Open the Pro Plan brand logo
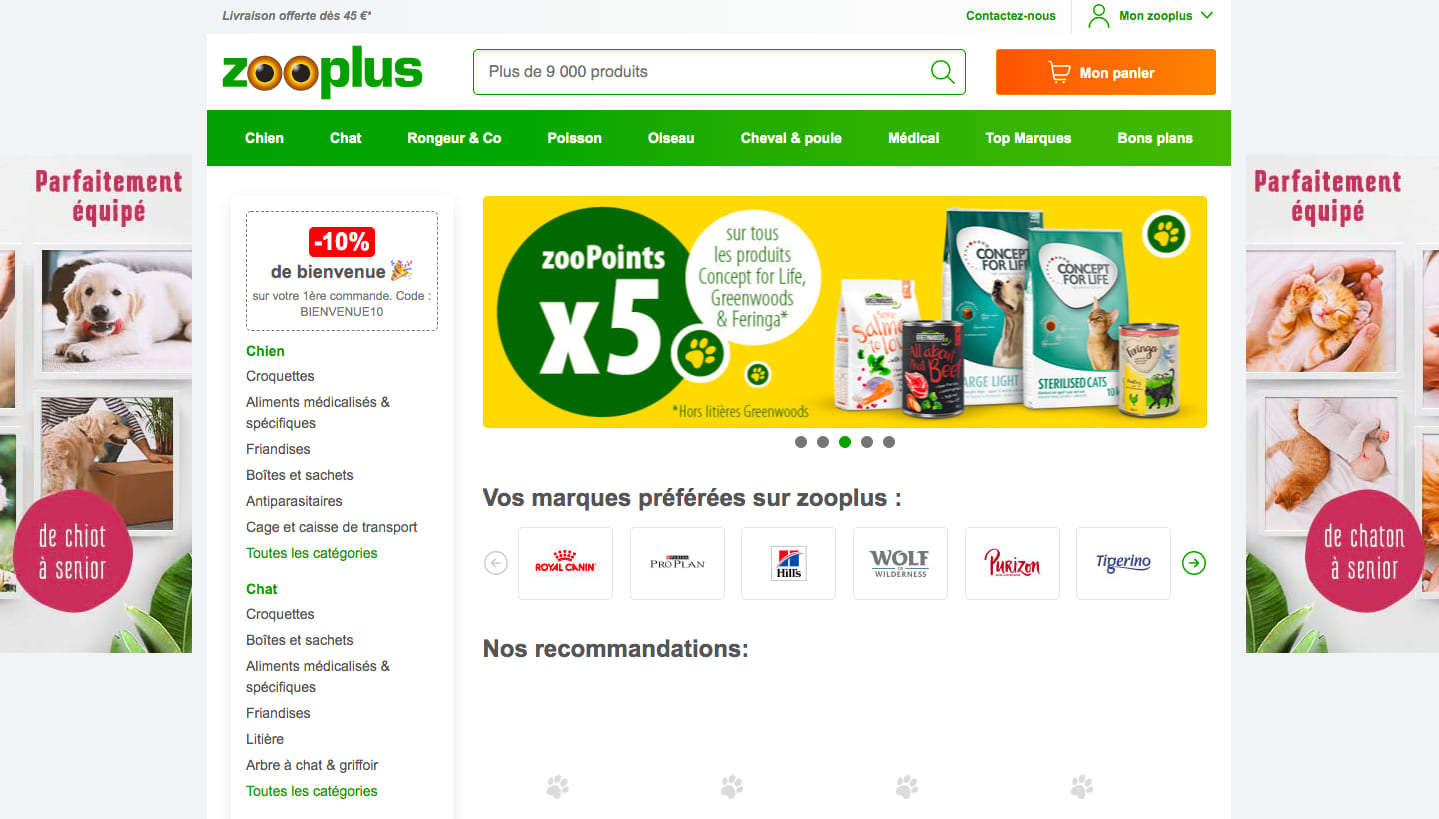Image resolution: width=1439 pixels, height=819 pixels. pos(677,563)
